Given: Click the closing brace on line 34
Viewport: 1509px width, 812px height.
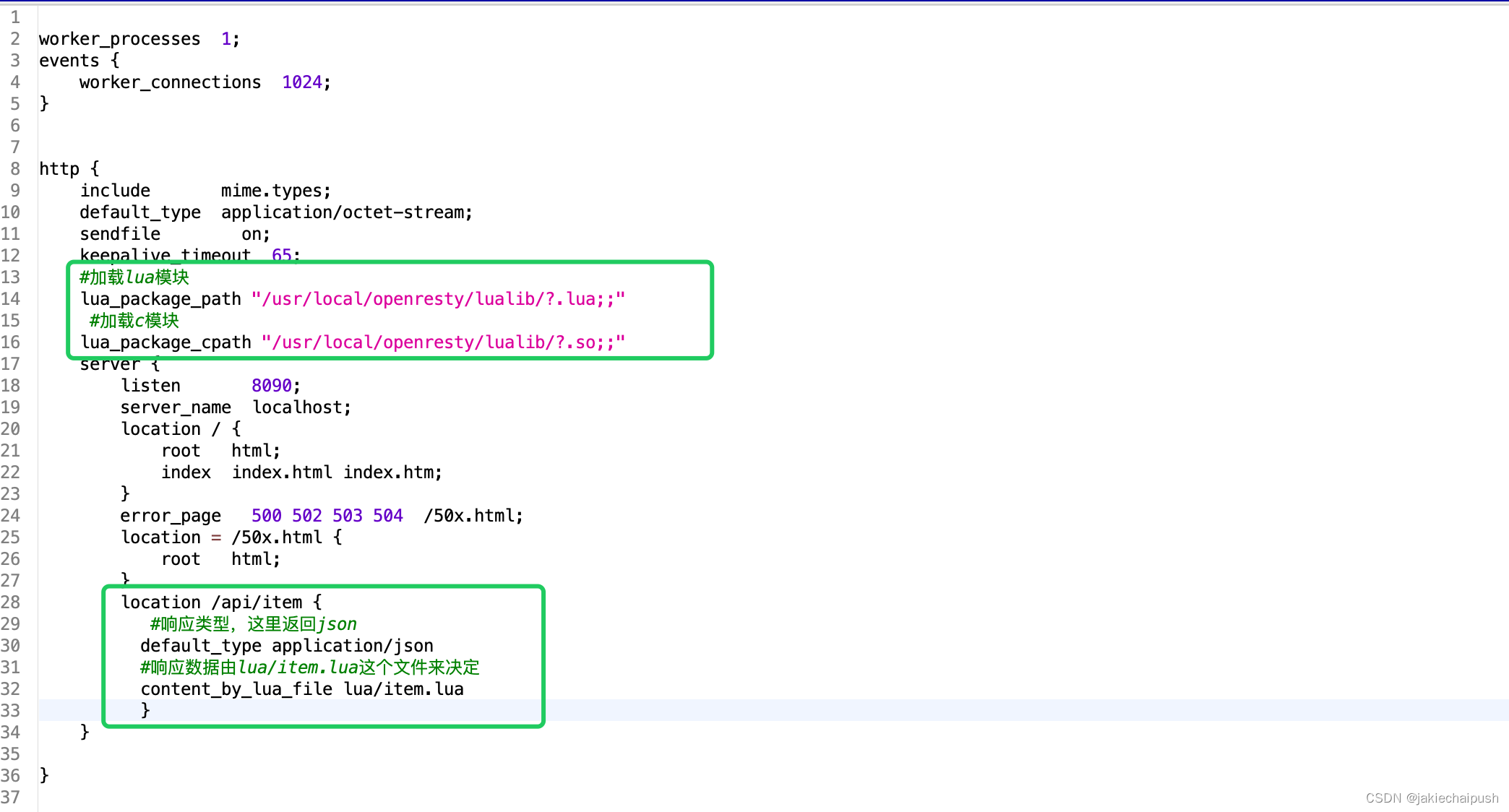Looking at the screenshot, I should pos(85,733).
